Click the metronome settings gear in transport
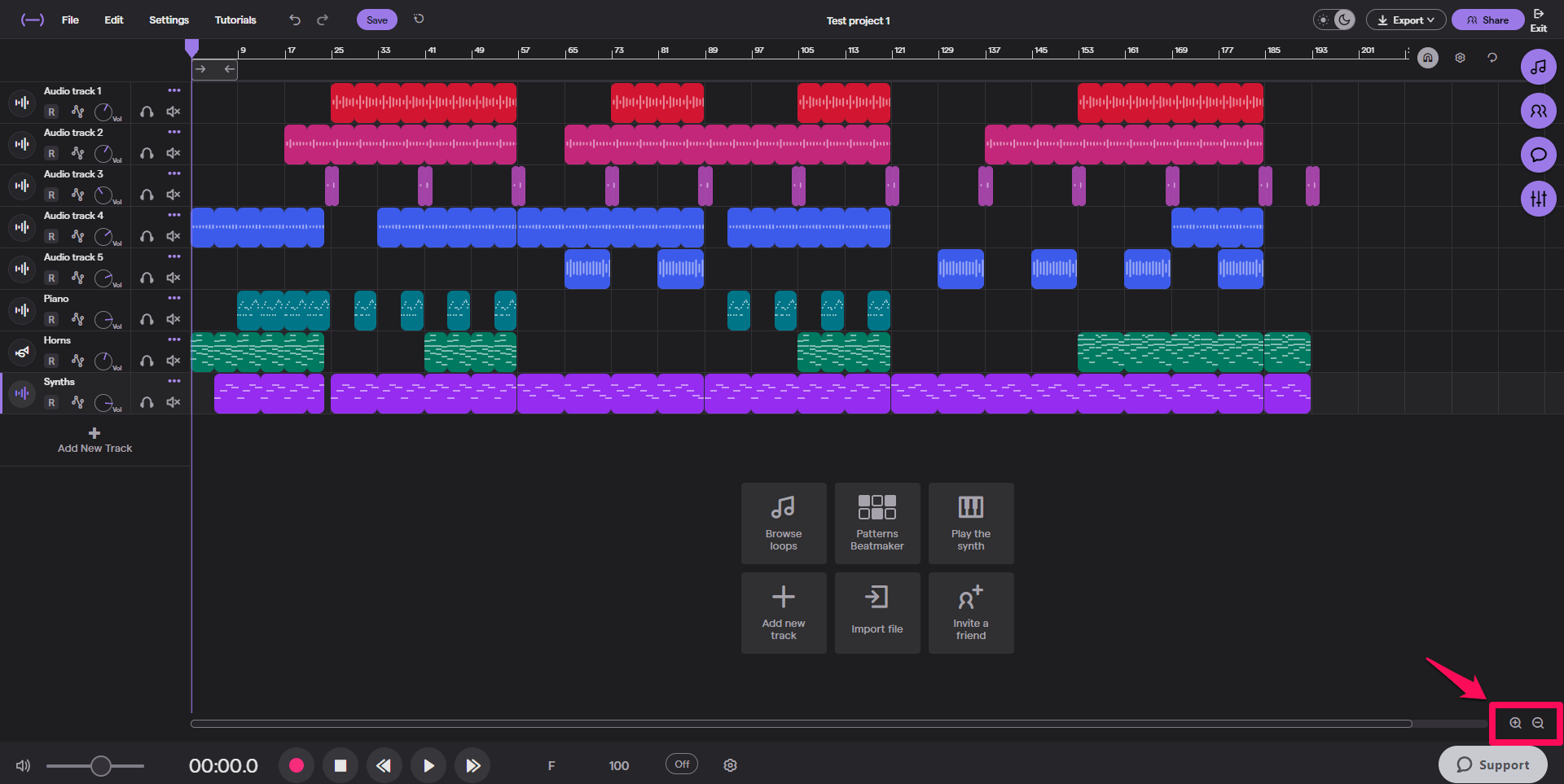 pos(731,765)
